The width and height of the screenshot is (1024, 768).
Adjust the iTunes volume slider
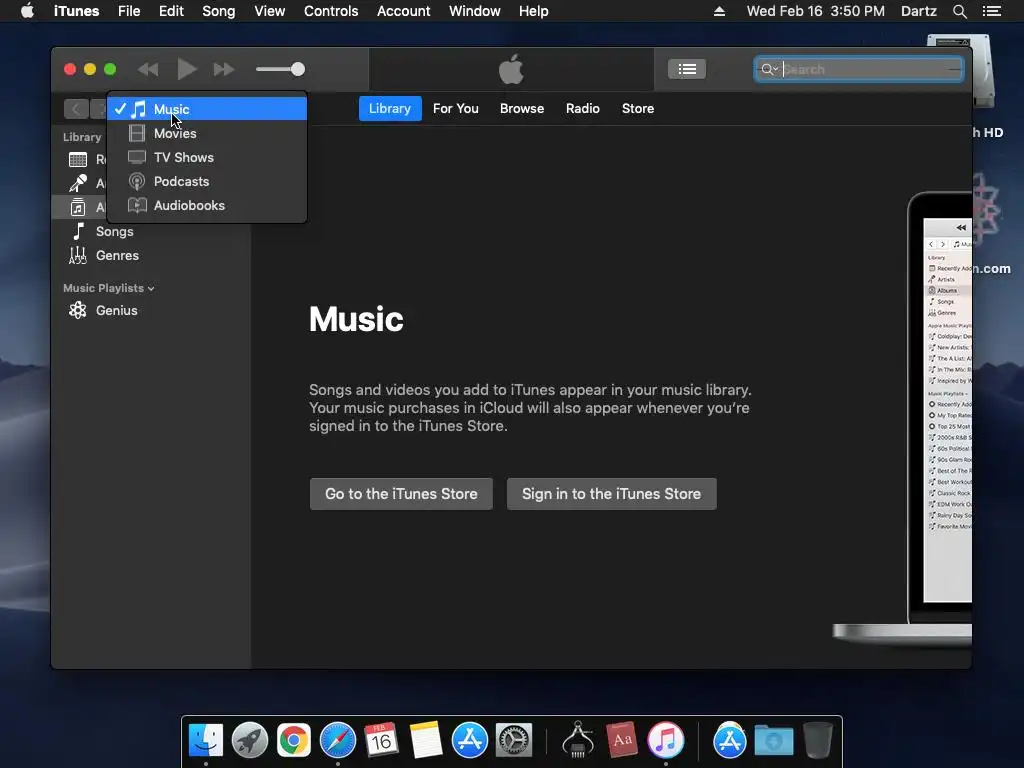point(280,69)
